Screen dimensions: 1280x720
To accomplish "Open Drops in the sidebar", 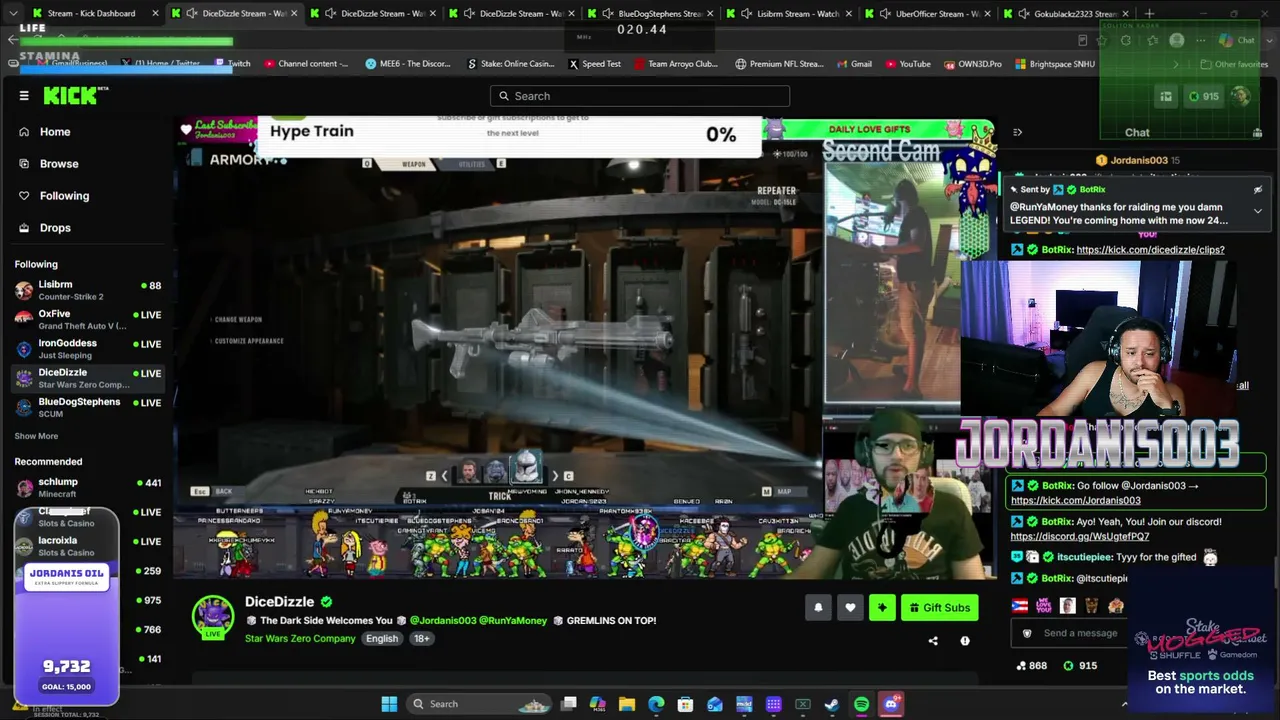I will tap(55, 228).
